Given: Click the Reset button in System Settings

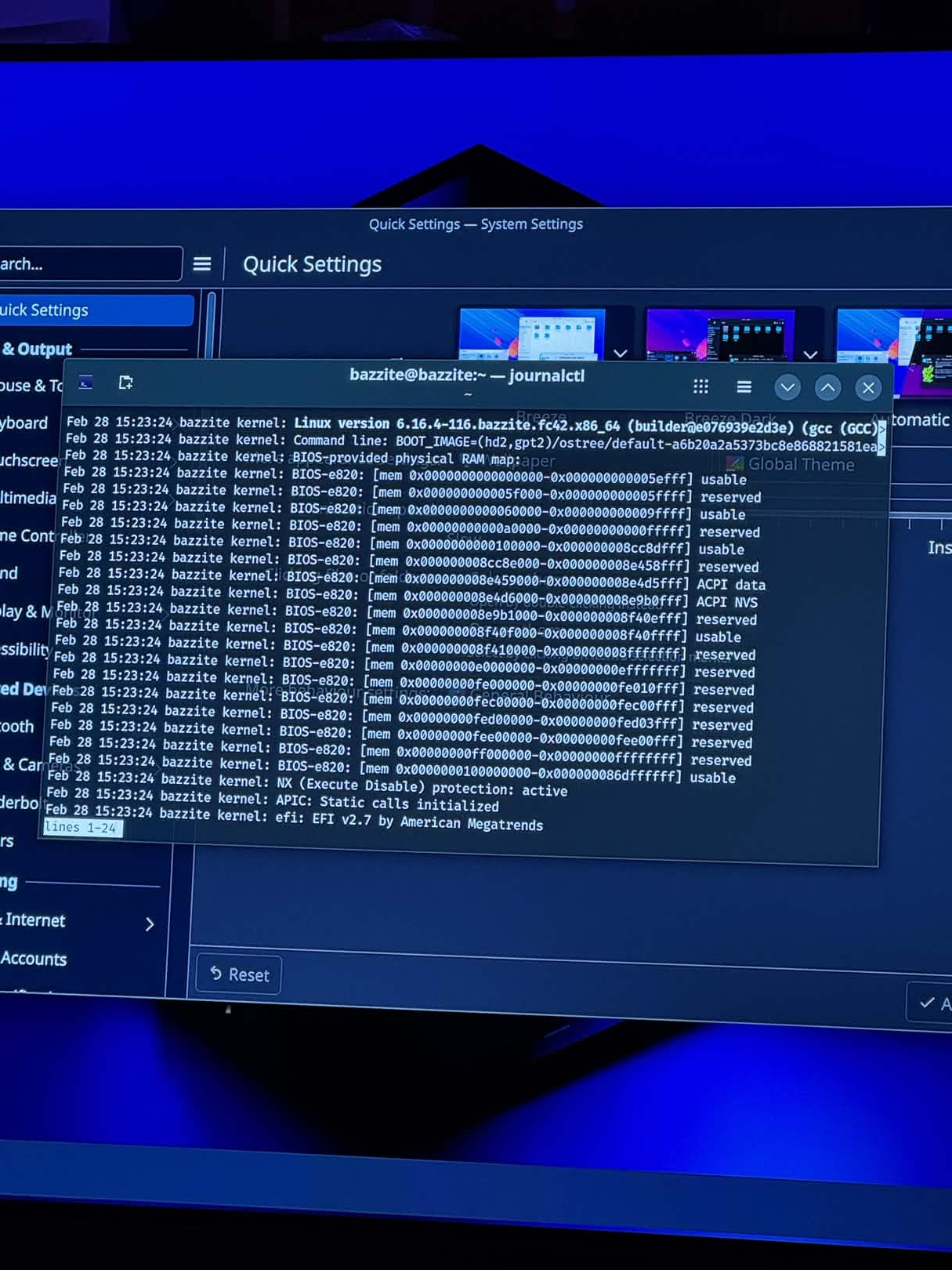Looking at the screenshot, I should point(239,974).
